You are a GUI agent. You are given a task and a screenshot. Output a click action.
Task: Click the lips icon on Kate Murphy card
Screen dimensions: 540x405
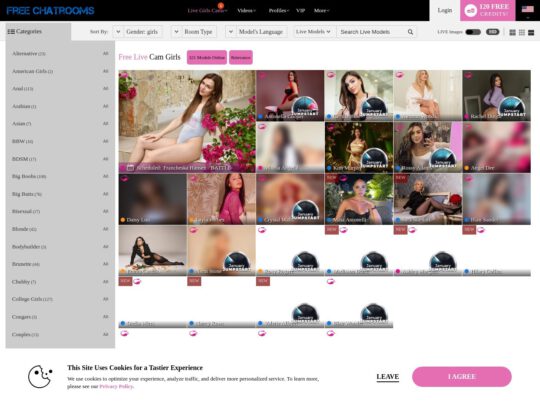click(331, 127)
